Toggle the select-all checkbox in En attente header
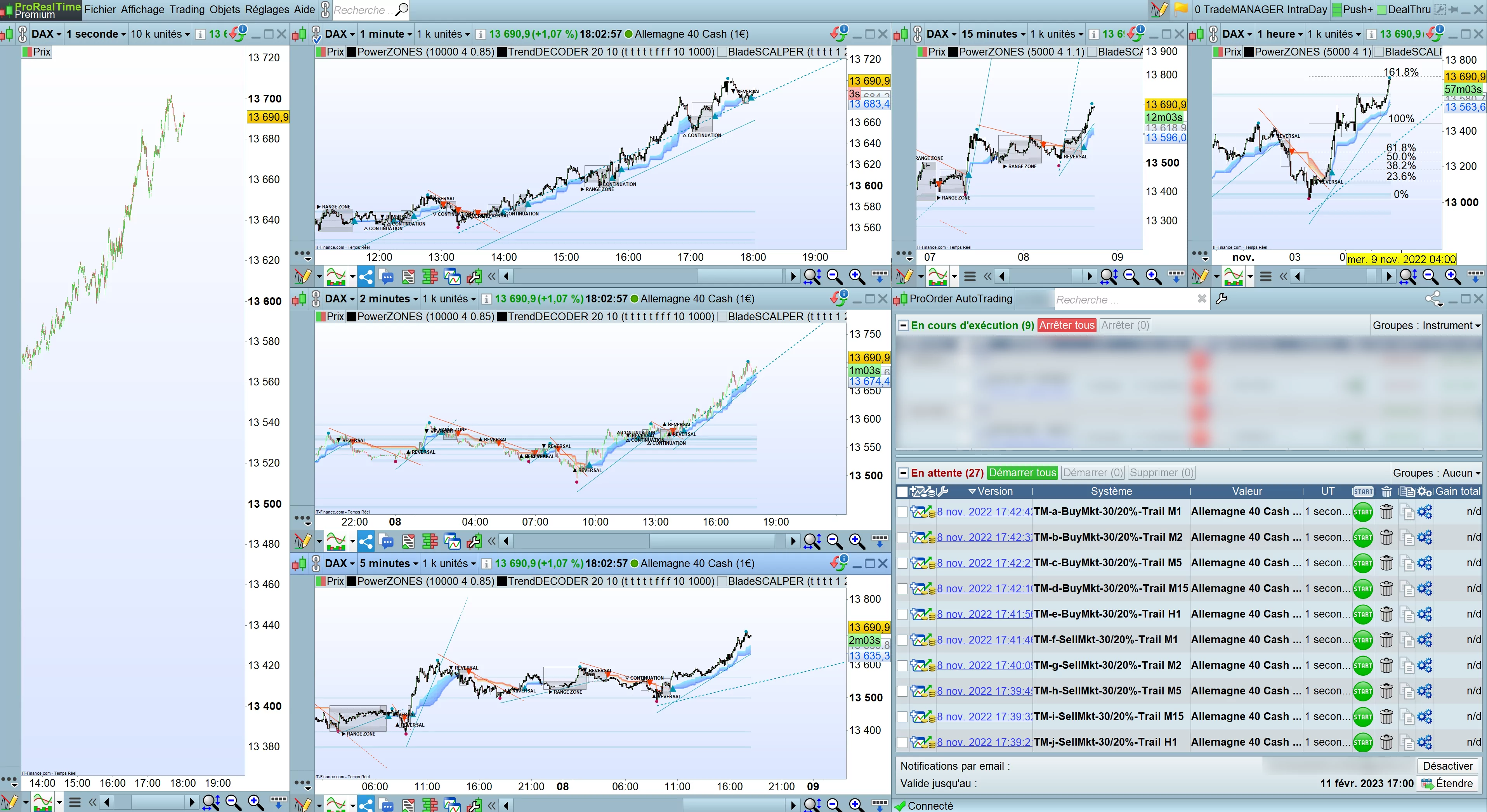Image resolution: width=1487 pixels, height=812 pixels. (902, 492)
